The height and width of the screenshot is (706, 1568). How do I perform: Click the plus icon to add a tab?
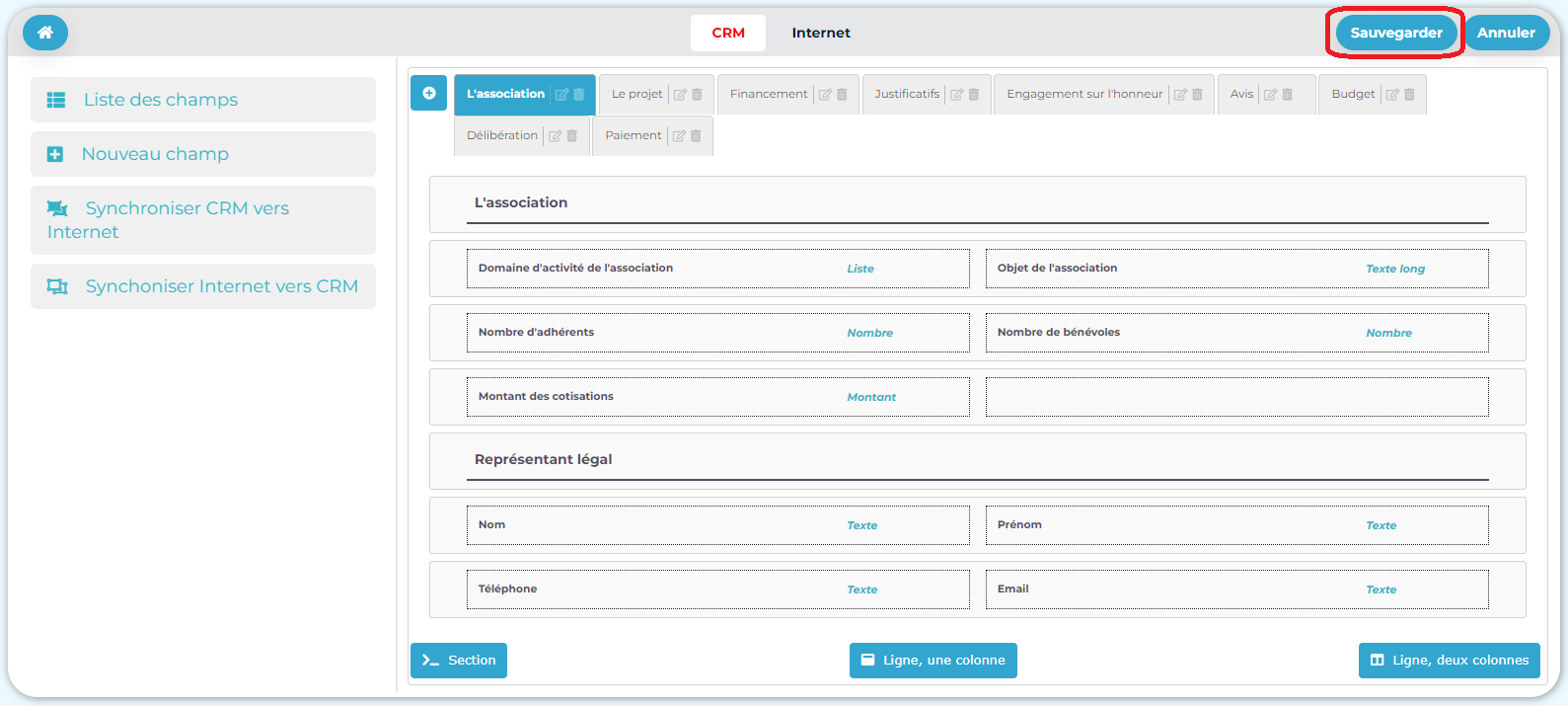coord(428,93)
